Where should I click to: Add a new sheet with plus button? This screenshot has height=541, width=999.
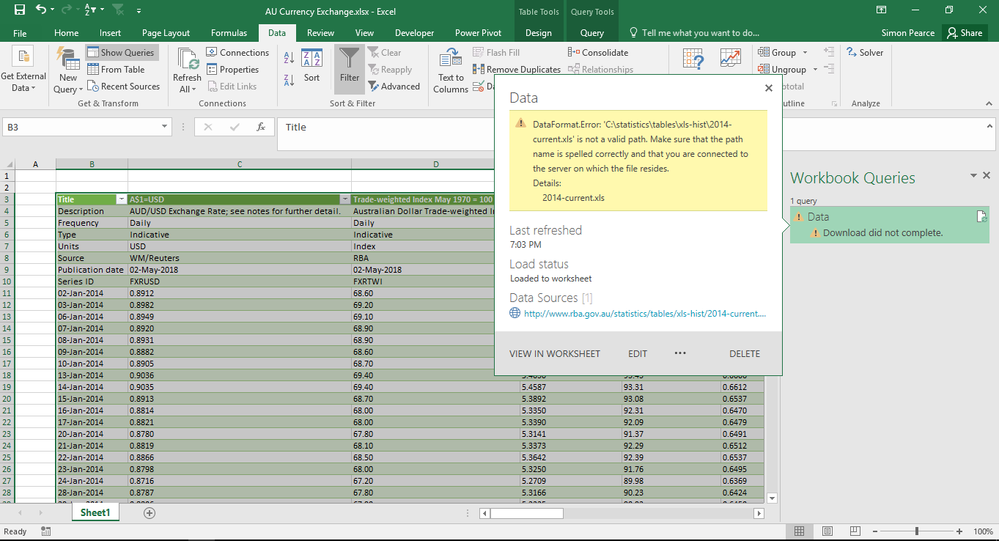(x=149, y=513)
